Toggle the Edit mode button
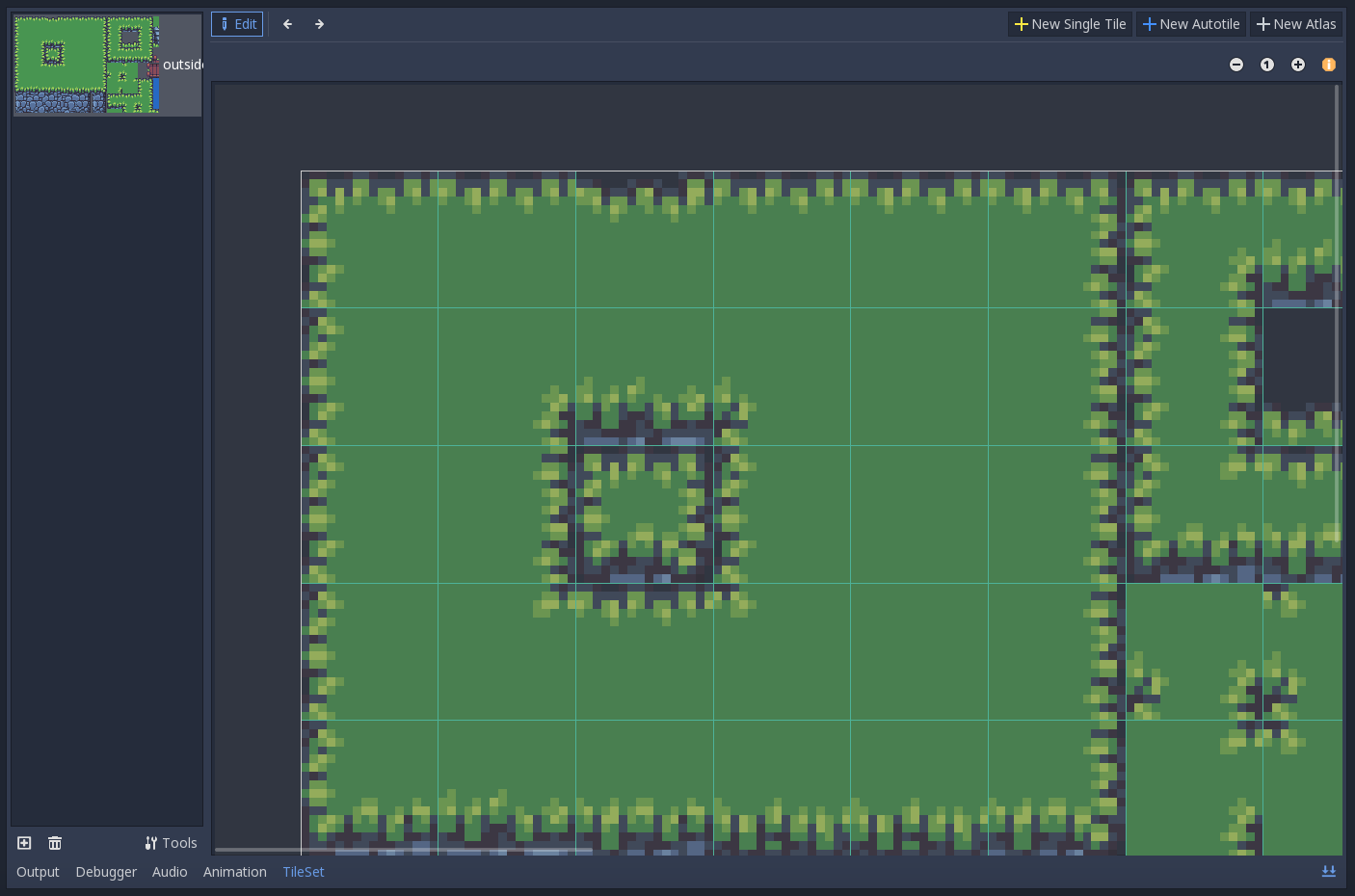Image resolution: width=1355 pixels, height=896 pixels. click(x=237, y=23)
